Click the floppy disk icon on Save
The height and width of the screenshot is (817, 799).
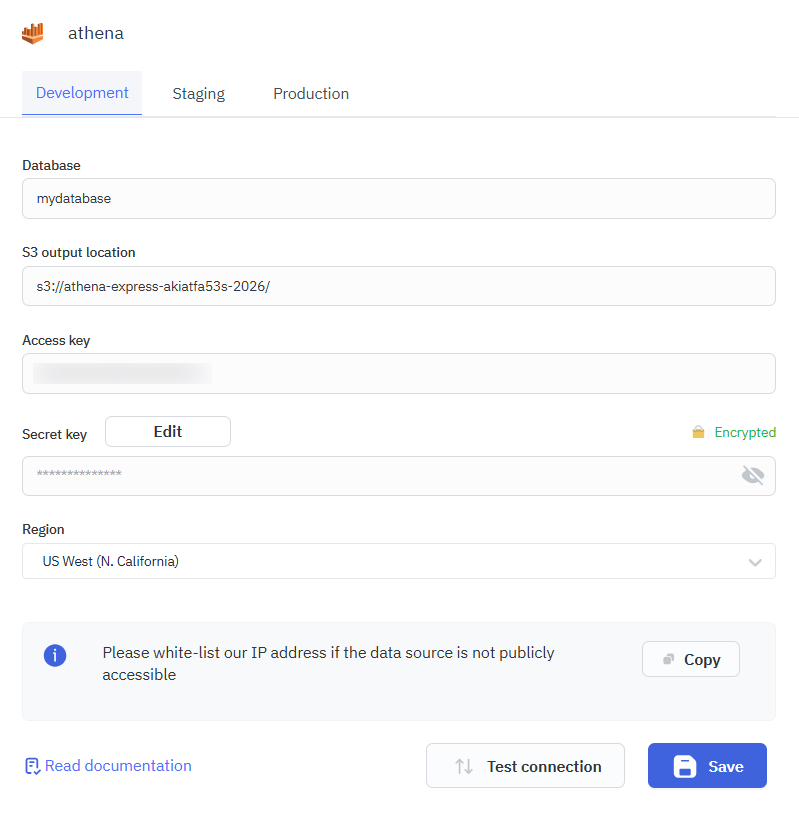point(685,766)
